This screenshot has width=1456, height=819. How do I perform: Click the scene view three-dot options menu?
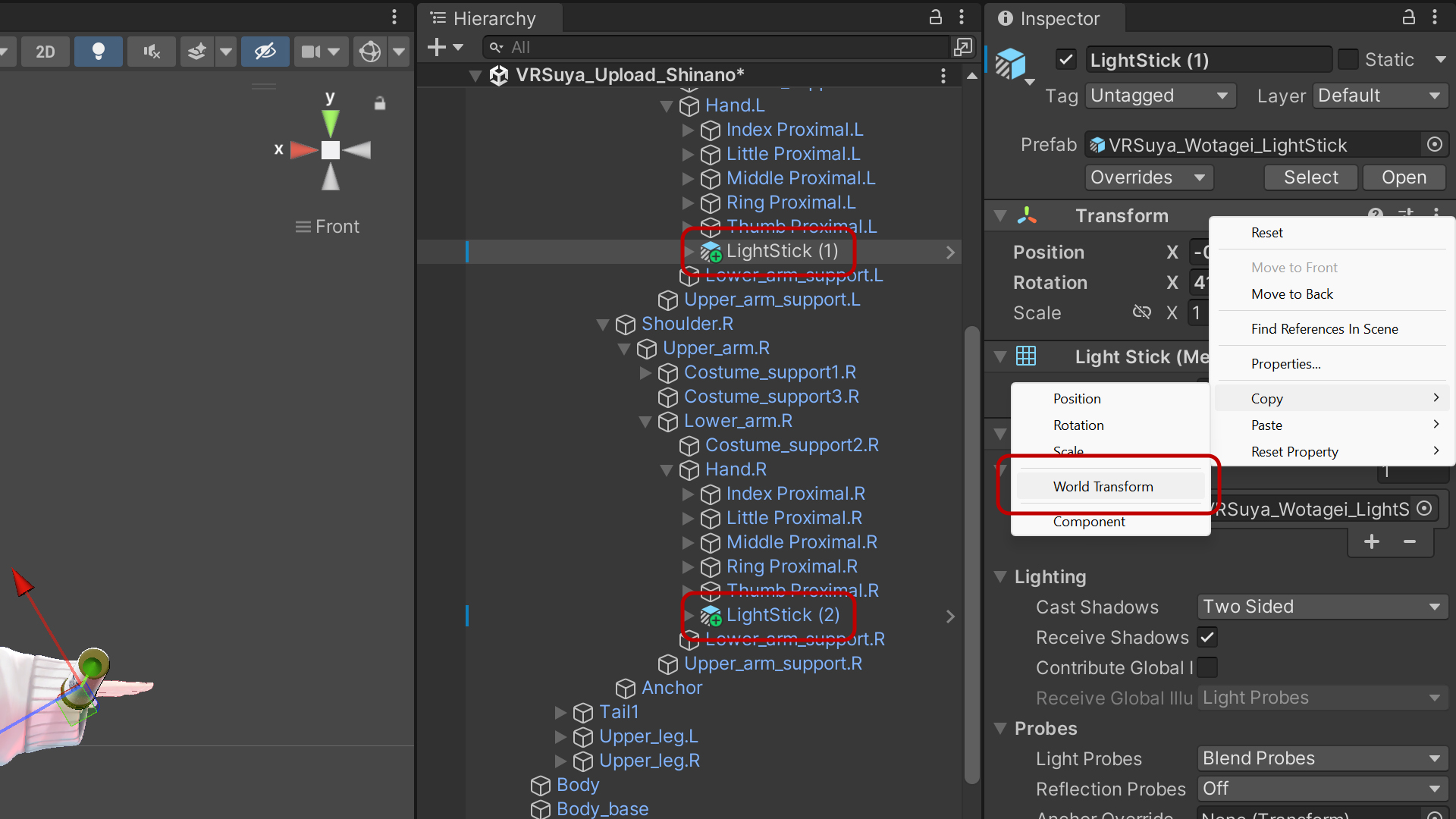point(394,17)
